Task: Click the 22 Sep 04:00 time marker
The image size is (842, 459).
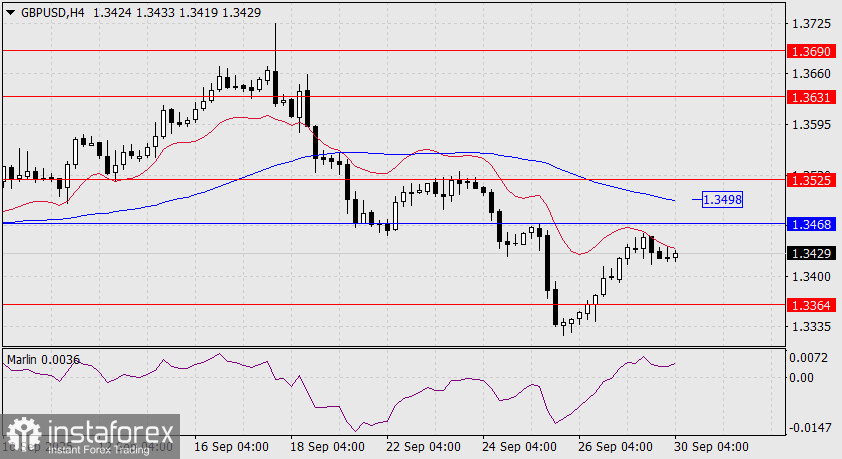Action: (x=424, y=447)
